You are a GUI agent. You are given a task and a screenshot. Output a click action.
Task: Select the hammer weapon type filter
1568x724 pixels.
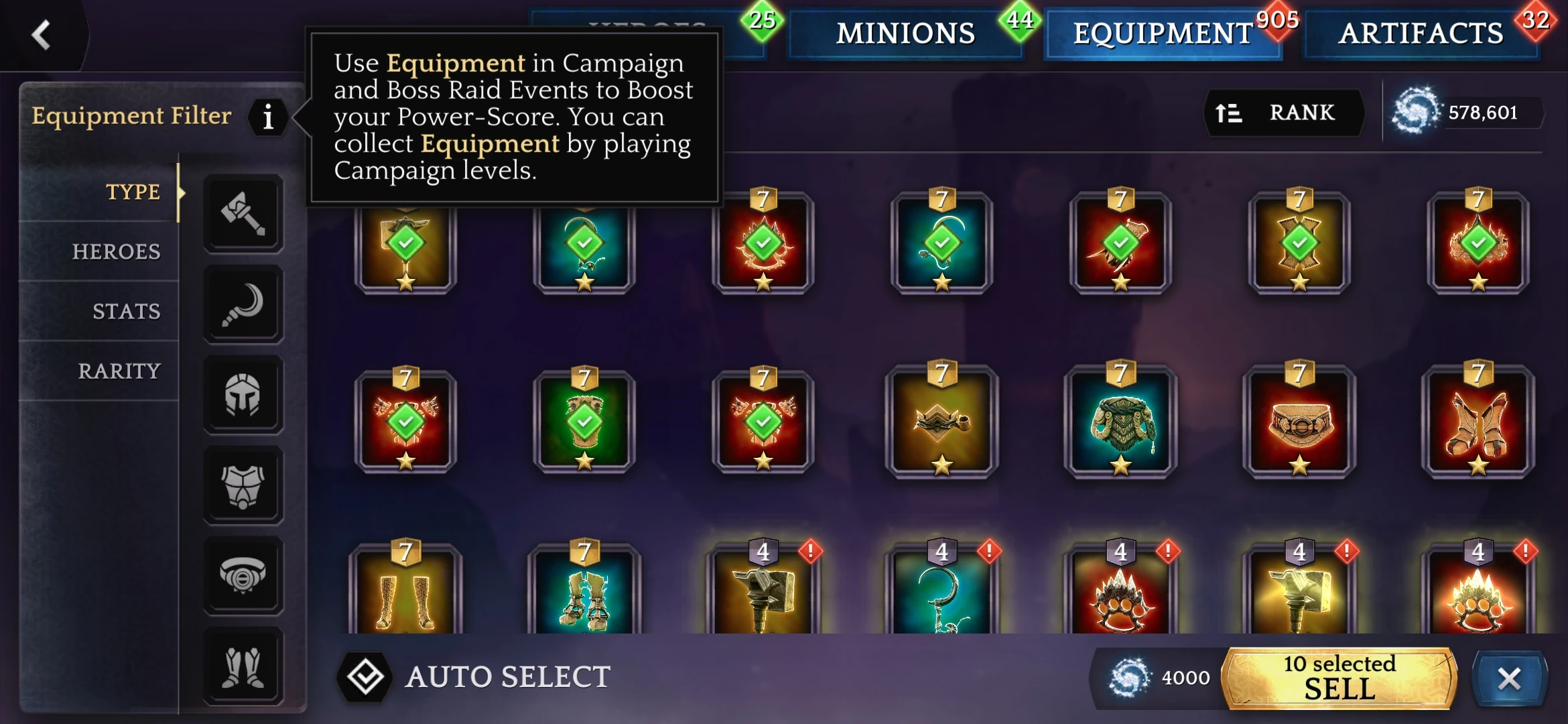pos(243,214)
